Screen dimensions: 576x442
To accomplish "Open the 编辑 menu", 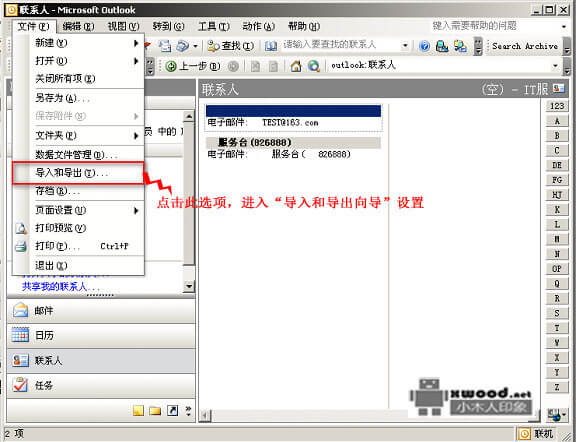I will [78, 26].
